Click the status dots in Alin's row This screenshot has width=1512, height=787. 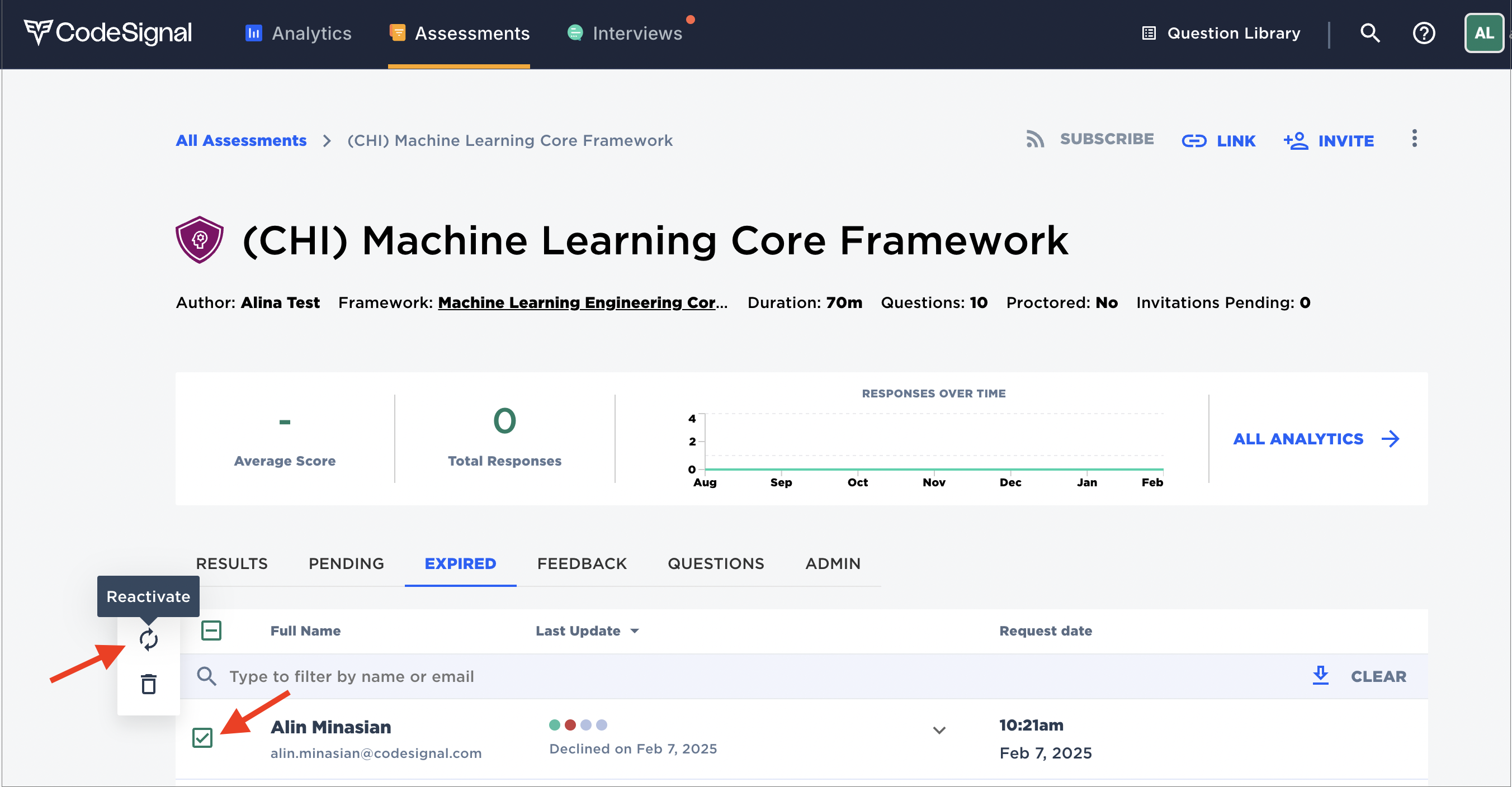point(578,726)
